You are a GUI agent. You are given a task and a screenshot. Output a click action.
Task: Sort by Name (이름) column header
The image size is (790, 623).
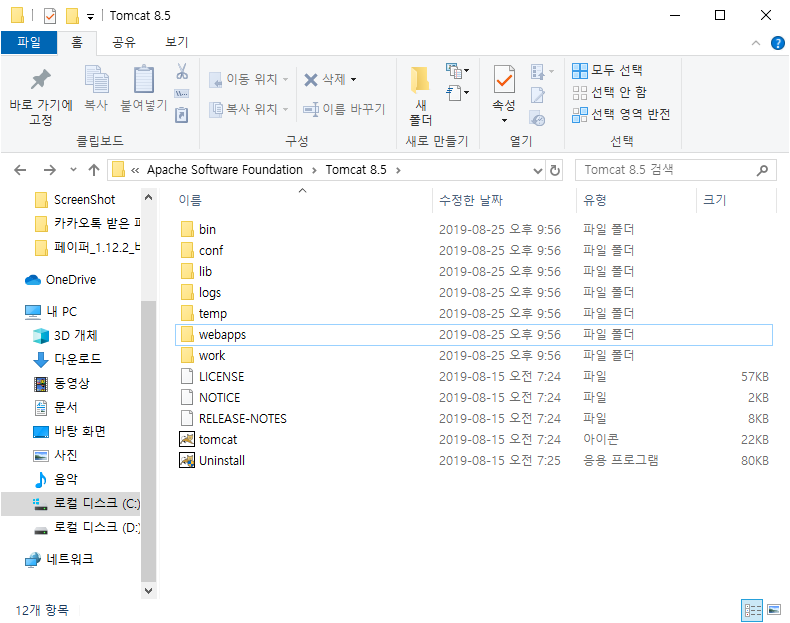[x=190, y=200]
